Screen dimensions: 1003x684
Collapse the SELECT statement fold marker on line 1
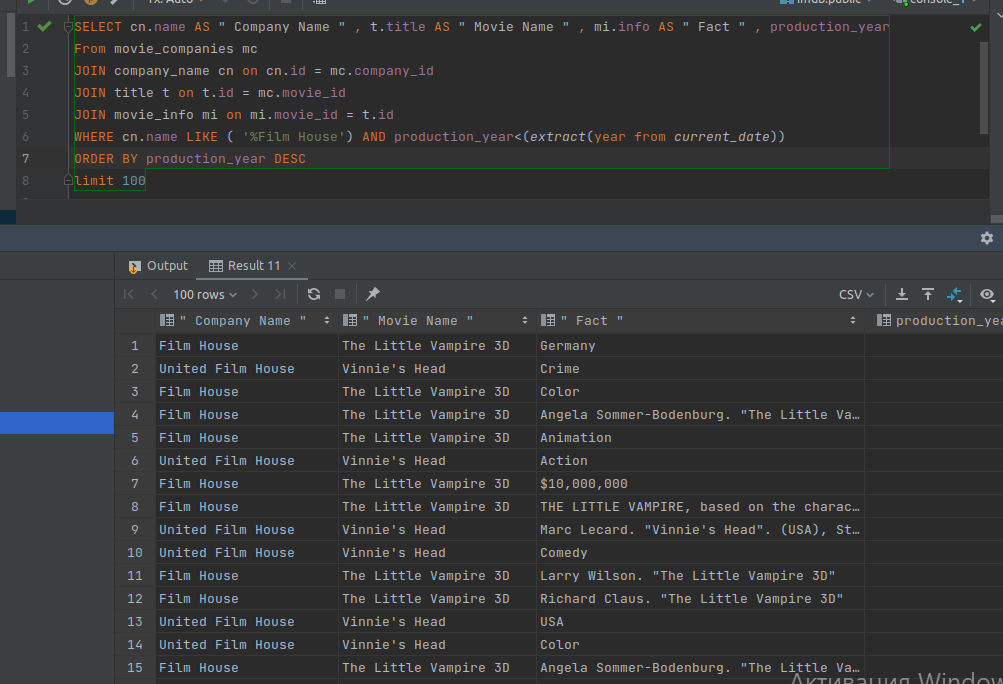[68, 27]
